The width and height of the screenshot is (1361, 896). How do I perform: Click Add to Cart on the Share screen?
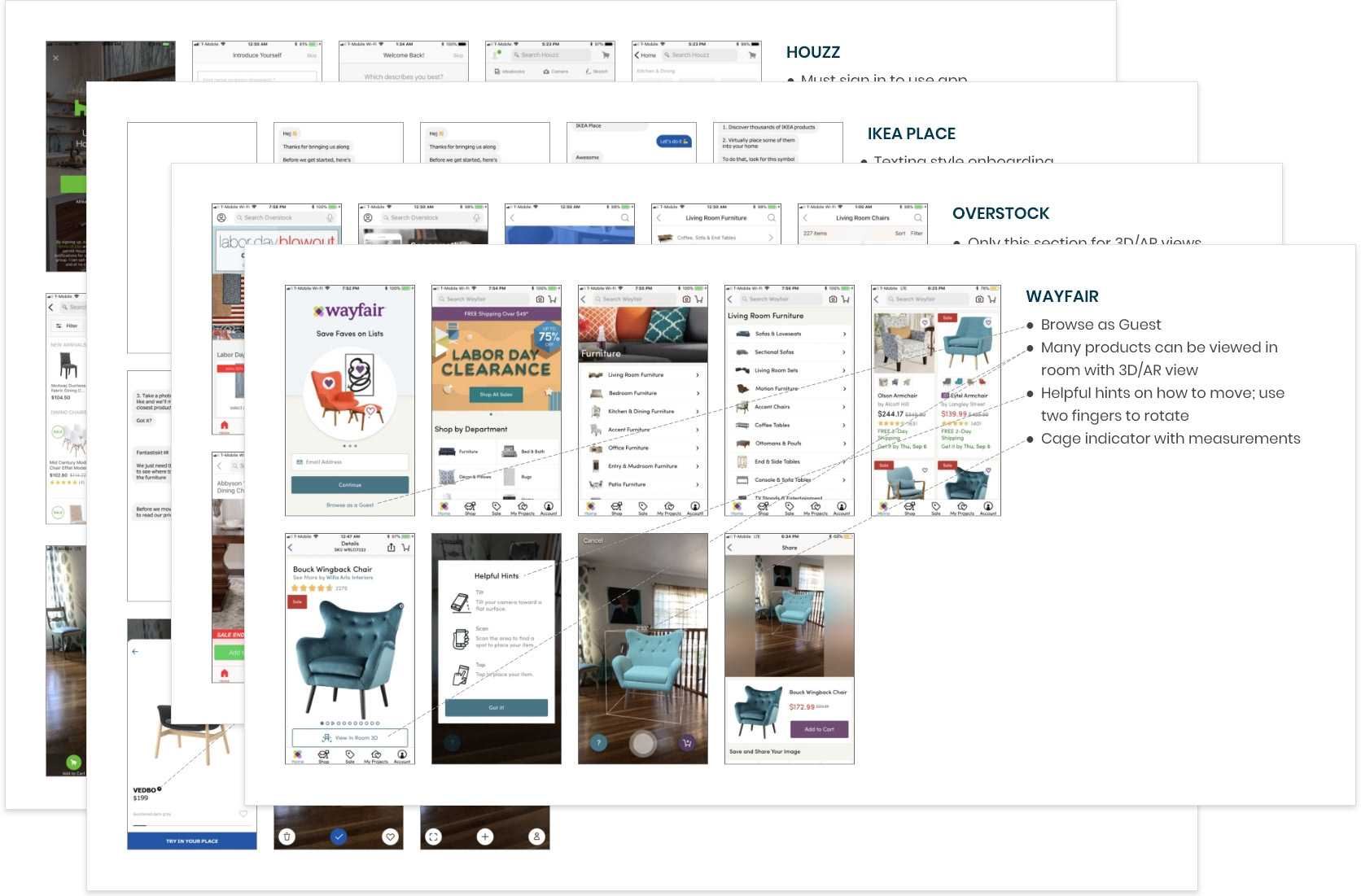tap(819, 729)
